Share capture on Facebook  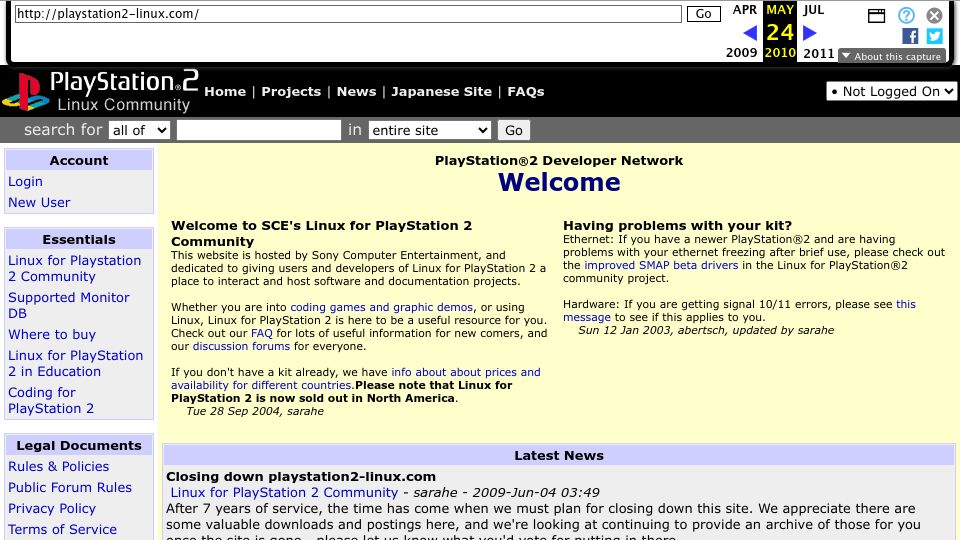910,36
